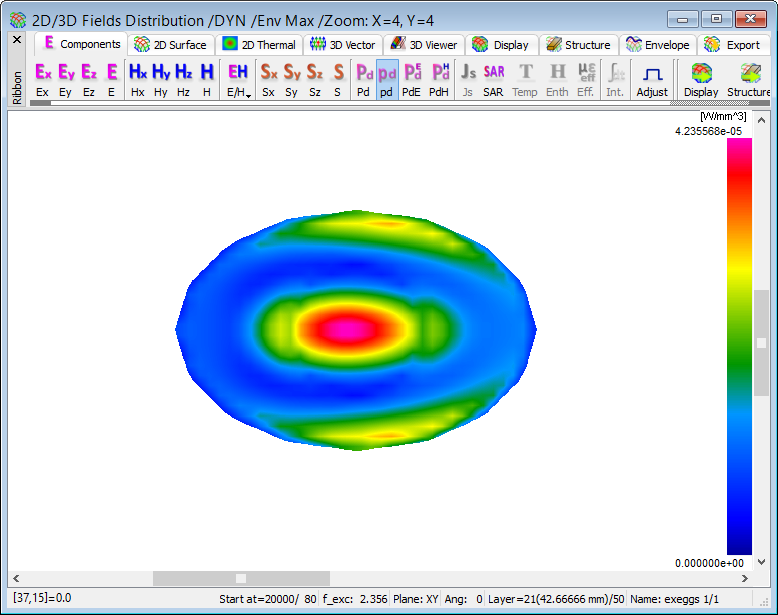Click the Plane: XY status field
Screen dimensions: 778x615
[416, 599]
